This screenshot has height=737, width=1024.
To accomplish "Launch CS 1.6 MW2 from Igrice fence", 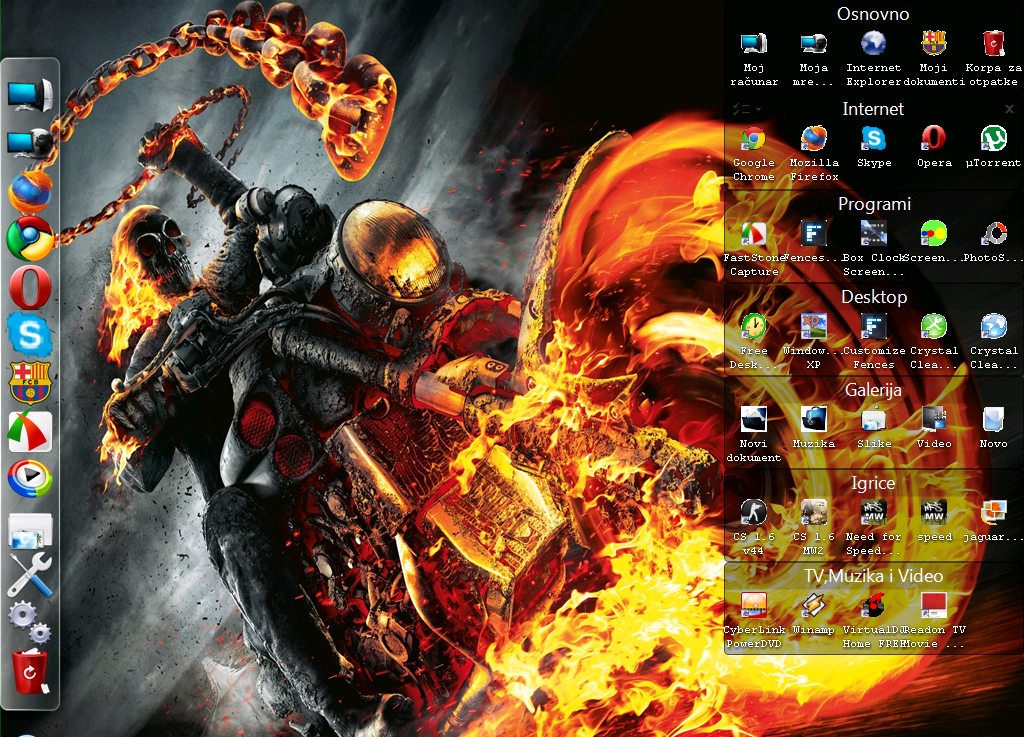I will (x=814, y=513).
